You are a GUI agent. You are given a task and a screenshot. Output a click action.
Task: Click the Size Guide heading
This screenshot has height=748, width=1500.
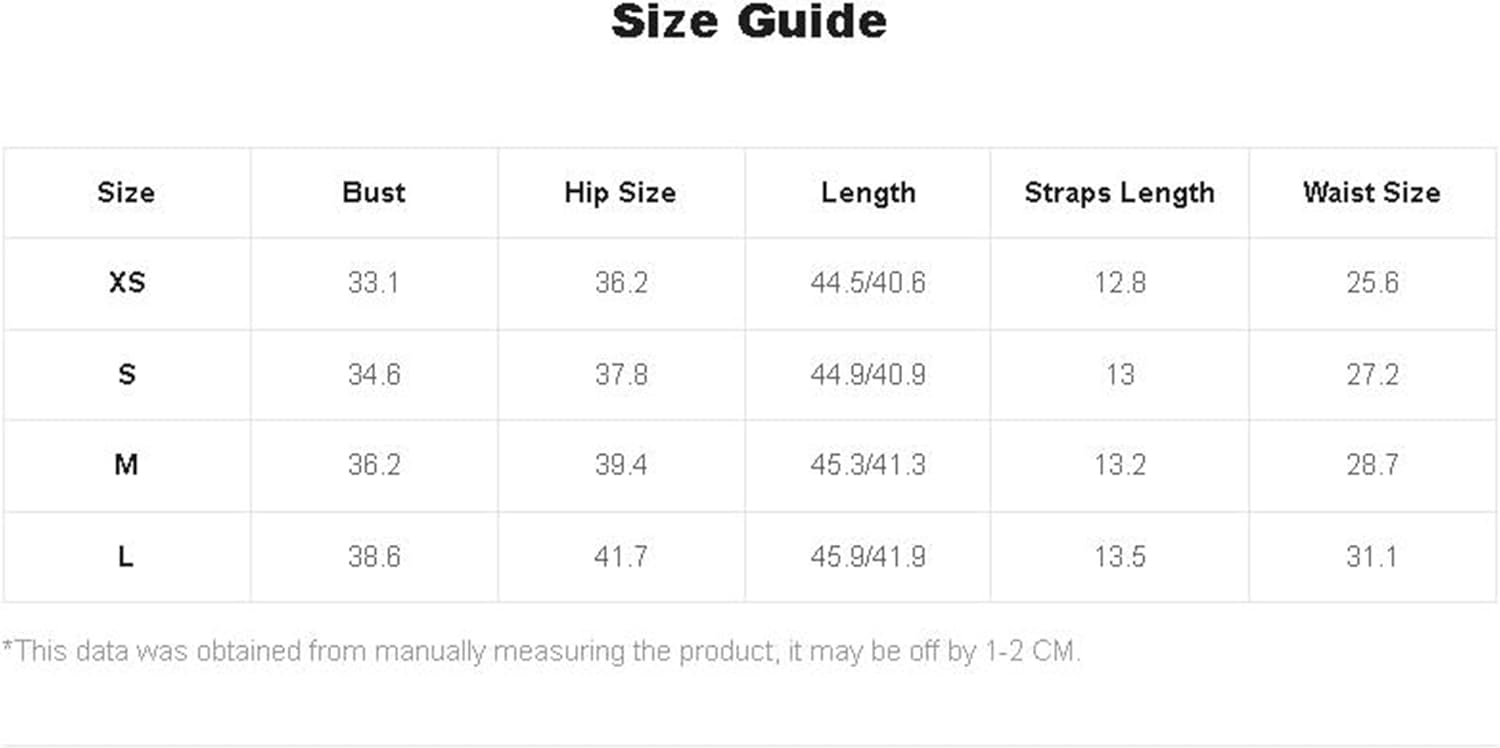pos(749,22)
